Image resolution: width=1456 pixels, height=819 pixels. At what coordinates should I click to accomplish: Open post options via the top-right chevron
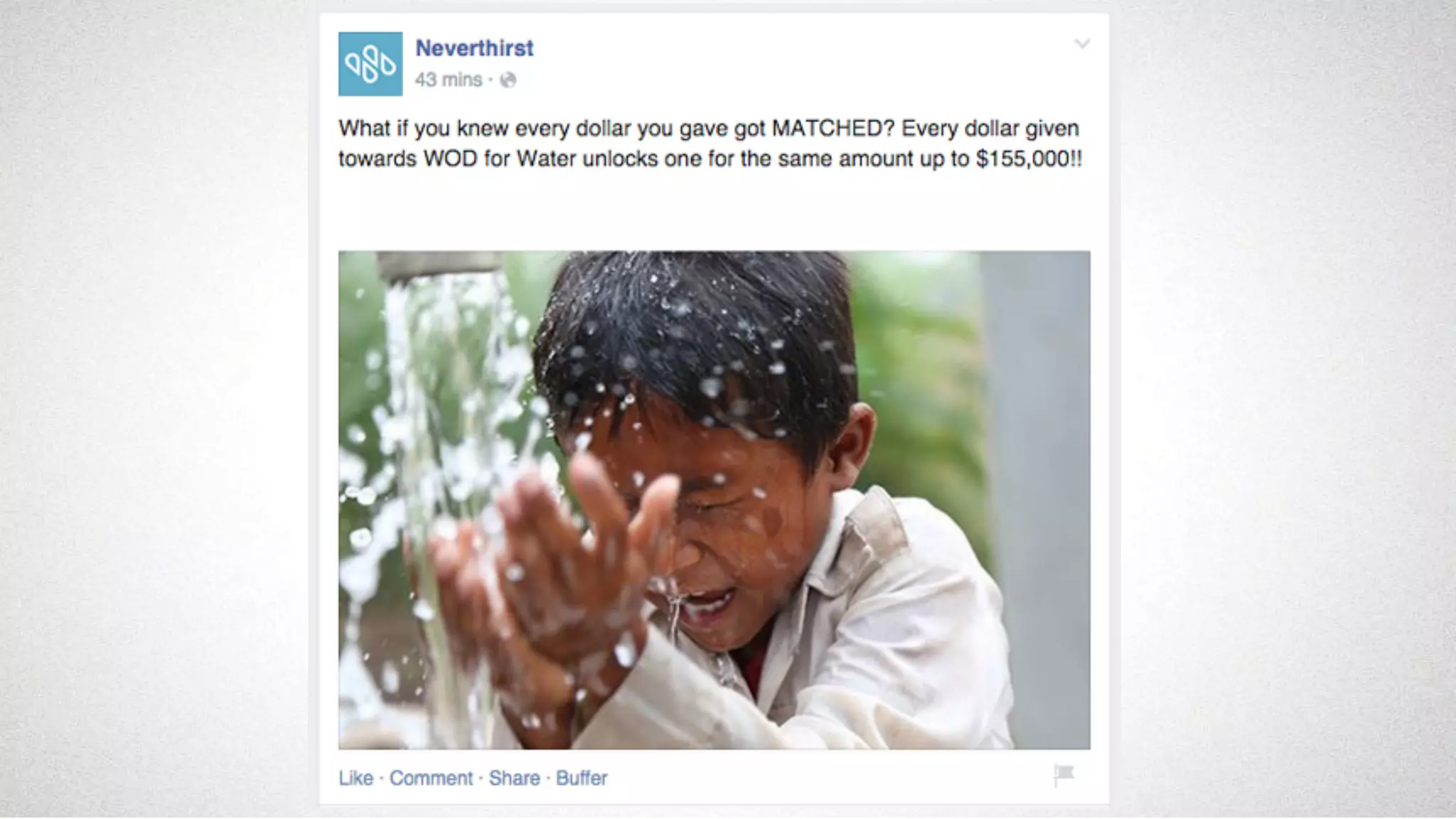(x=1082, y=44)
